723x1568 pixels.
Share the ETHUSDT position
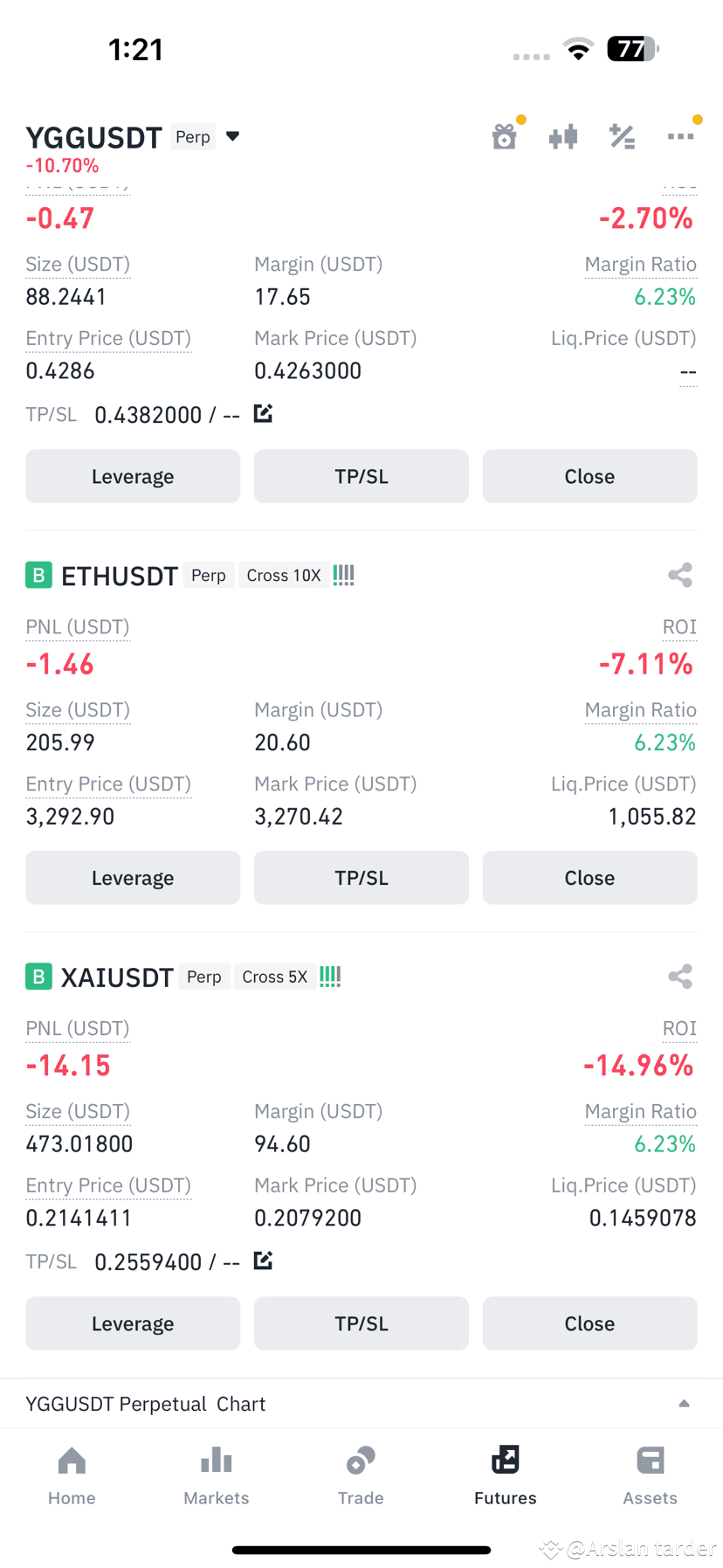pyautogui.click(x=680, y=575)
